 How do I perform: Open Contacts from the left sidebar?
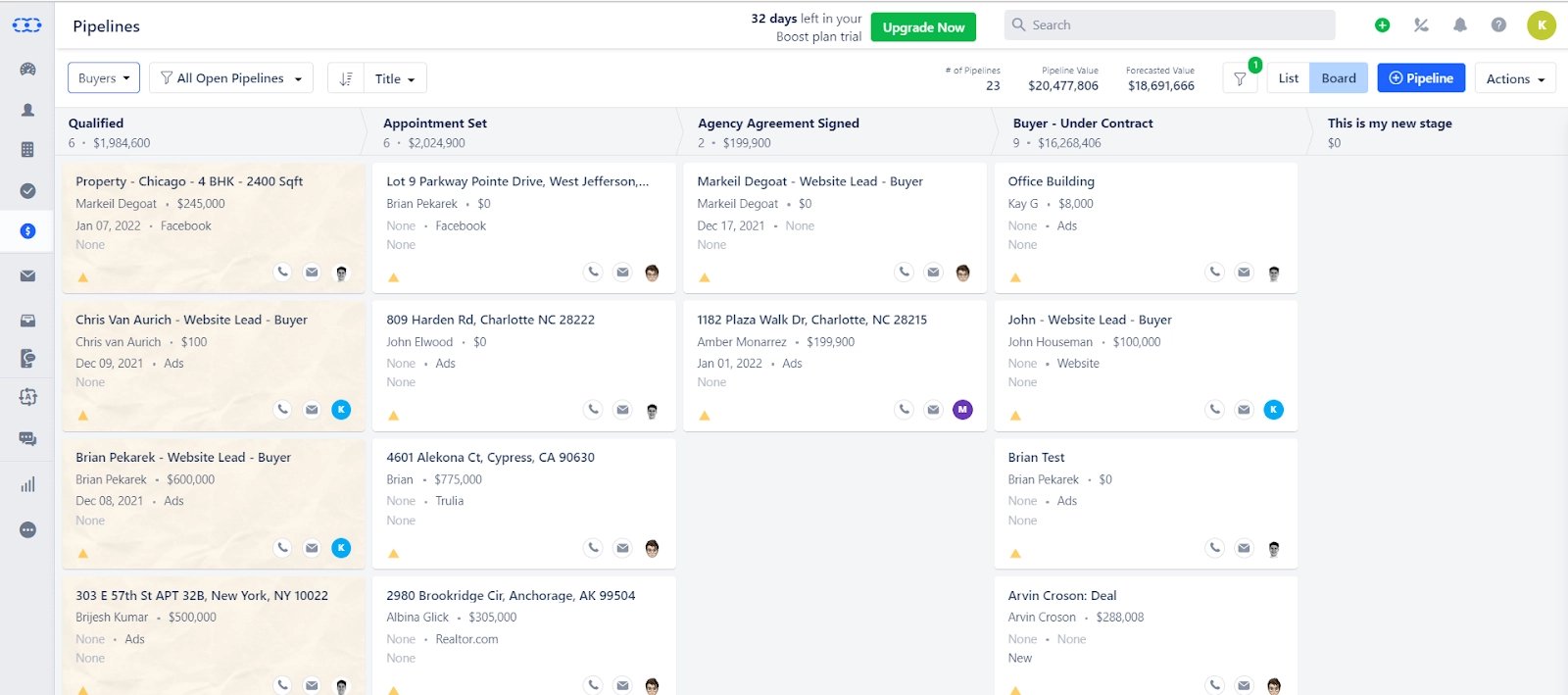[27, 110]
